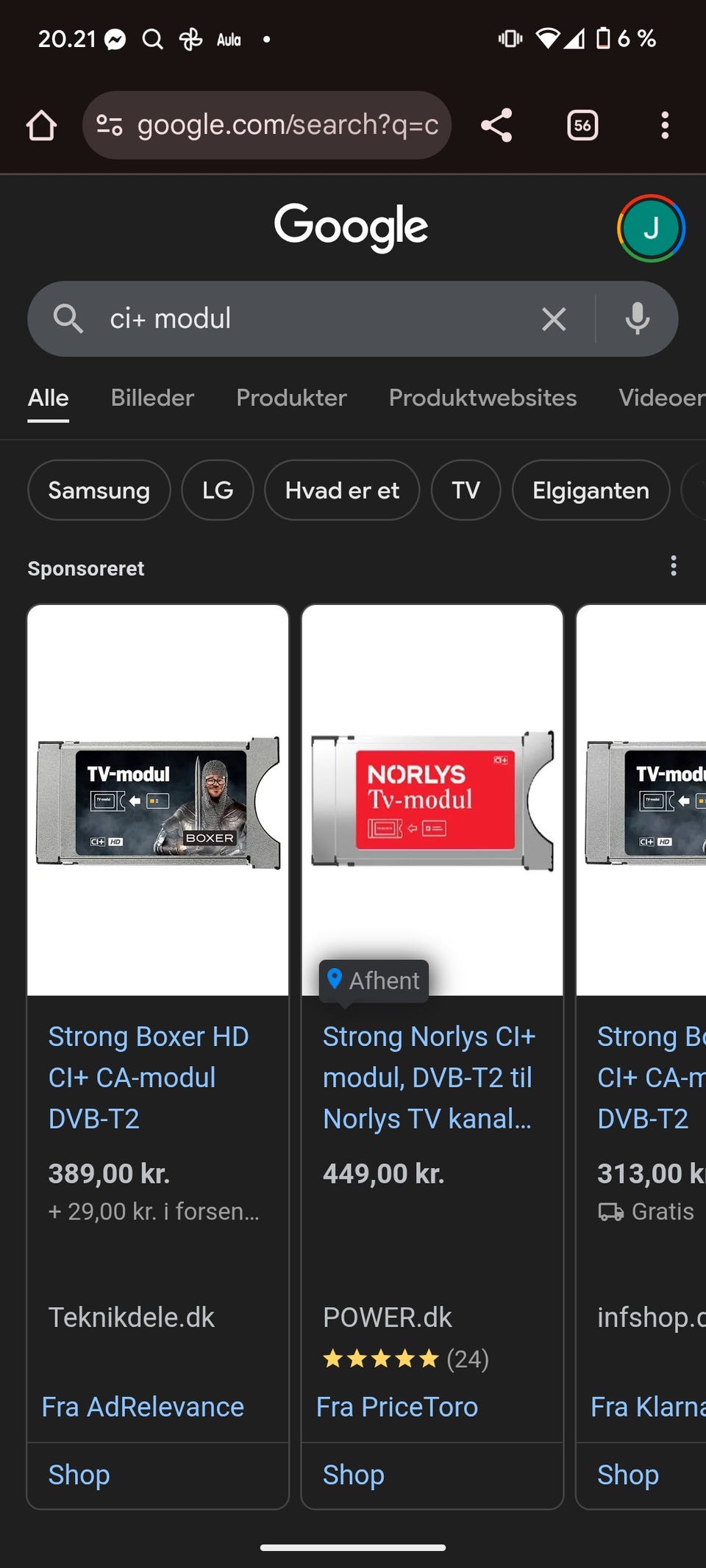
Task: Switch to the Billeder tab
Action: click(152, 398)
